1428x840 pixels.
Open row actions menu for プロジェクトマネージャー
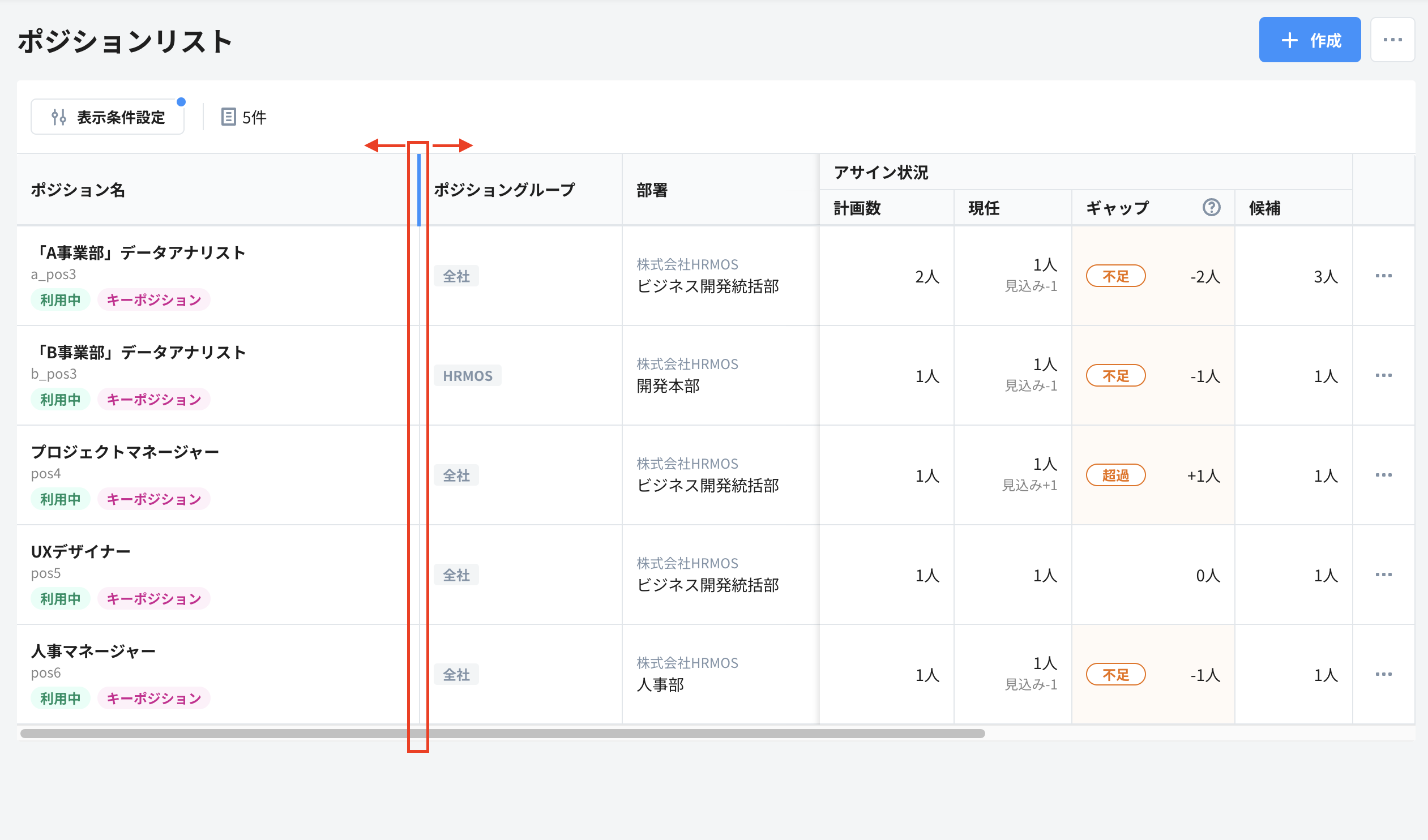(x=1383, y=475)
